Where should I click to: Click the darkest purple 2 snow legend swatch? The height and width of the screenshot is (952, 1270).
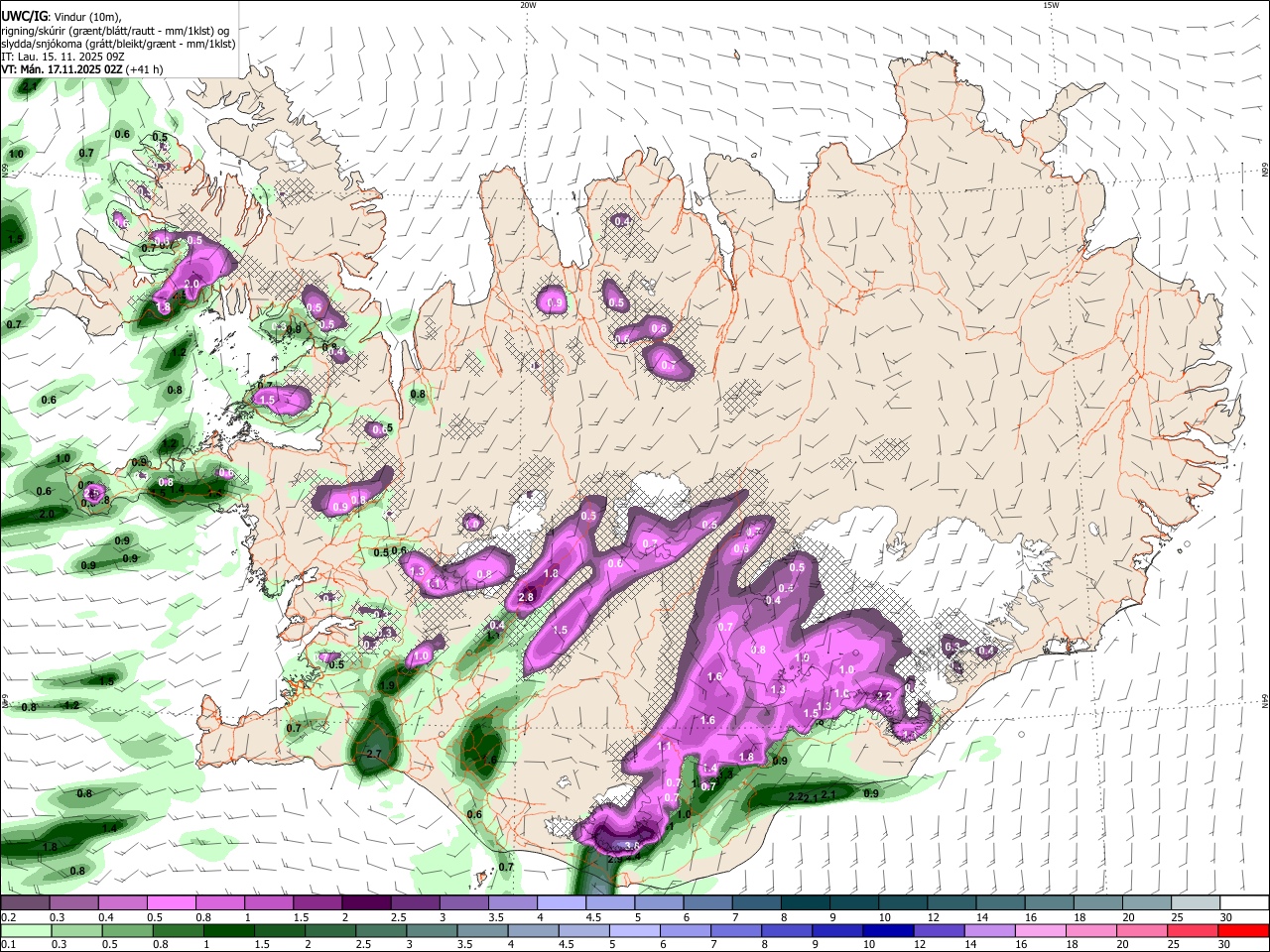click(x=366, y=902)
